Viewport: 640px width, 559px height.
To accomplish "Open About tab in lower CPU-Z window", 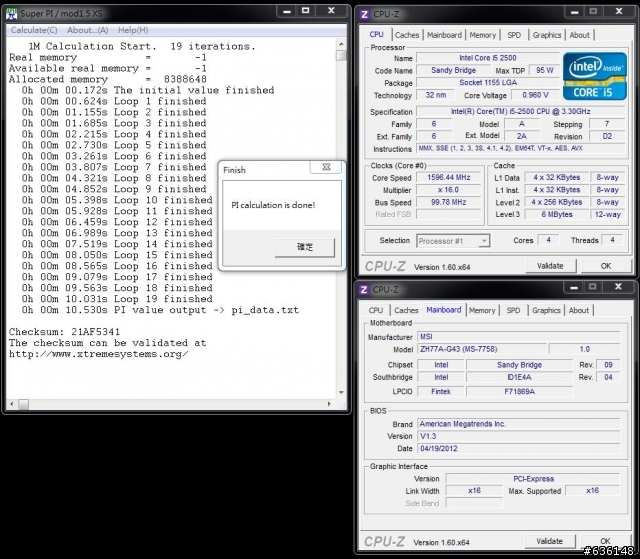I will [x=579, y=311].
